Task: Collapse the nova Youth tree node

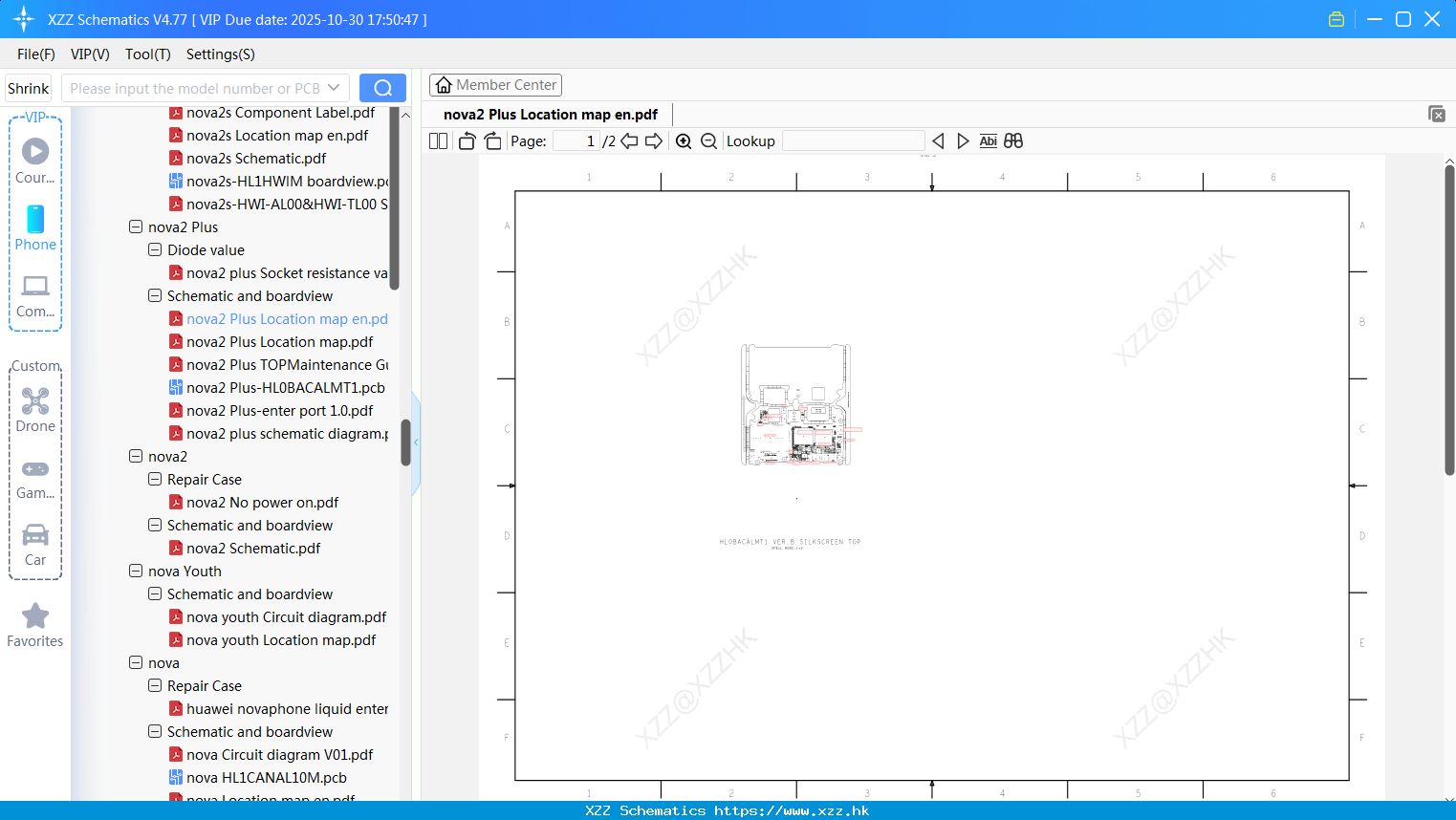Action: pyautogui.click(x=136, y=572)
